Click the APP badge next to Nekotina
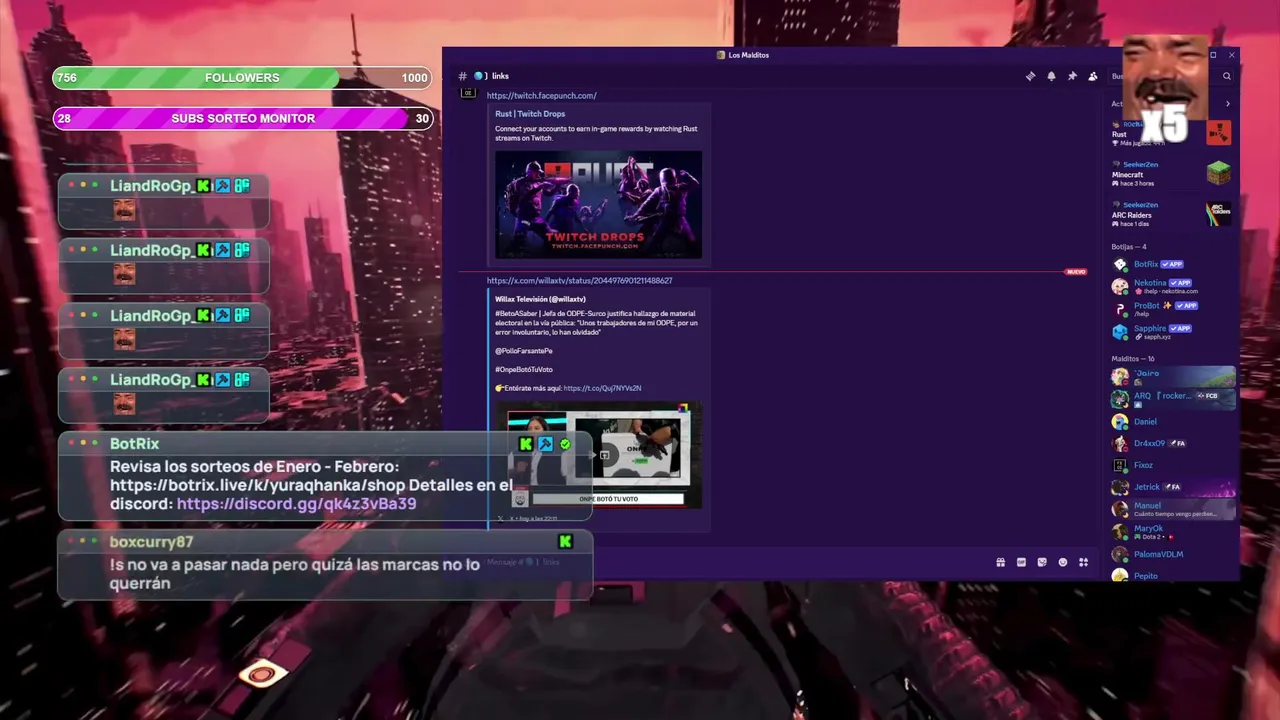The width and height of the screenshot is (1280, 720). tap(1181, 283)
